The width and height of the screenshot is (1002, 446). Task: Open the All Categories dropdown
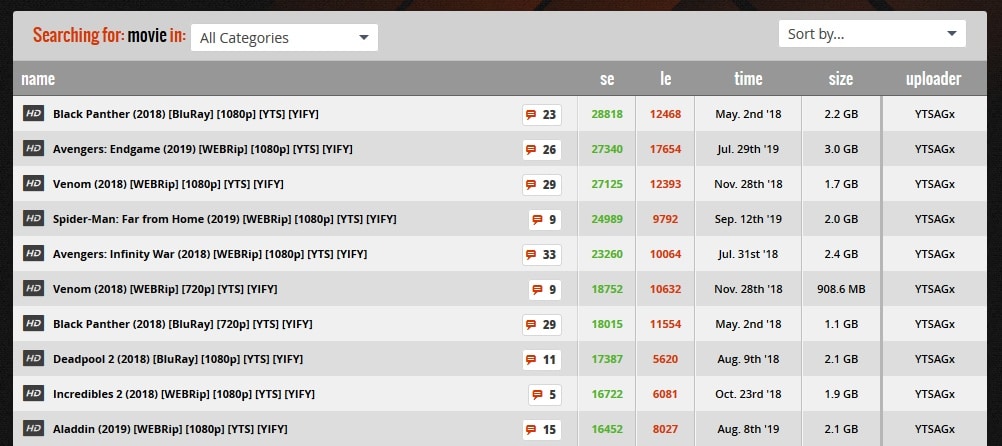point(284,38)
